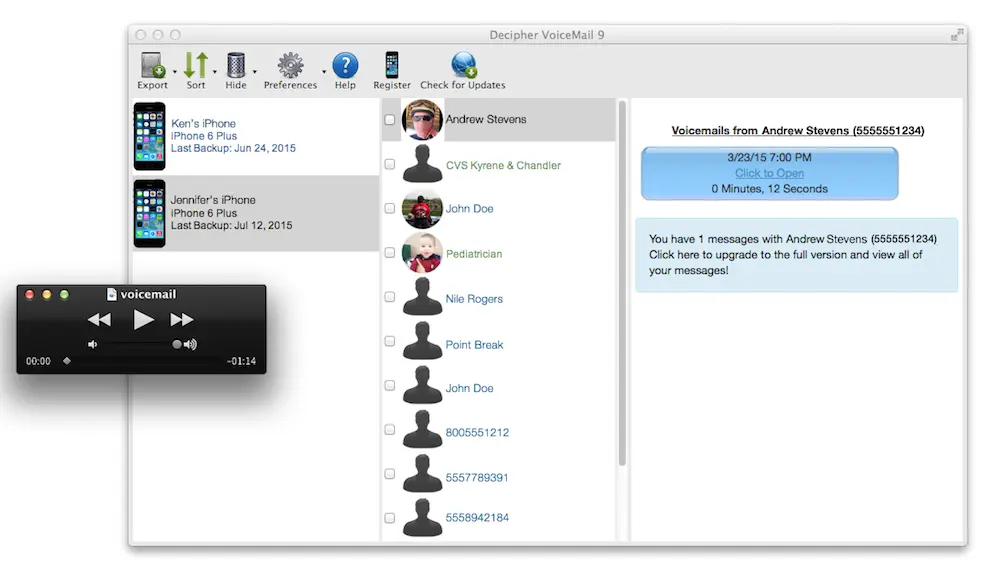Viewport: 993px width, 584px height.
Task: Click the Export toolbar icon
Action: tap(152, 66)
